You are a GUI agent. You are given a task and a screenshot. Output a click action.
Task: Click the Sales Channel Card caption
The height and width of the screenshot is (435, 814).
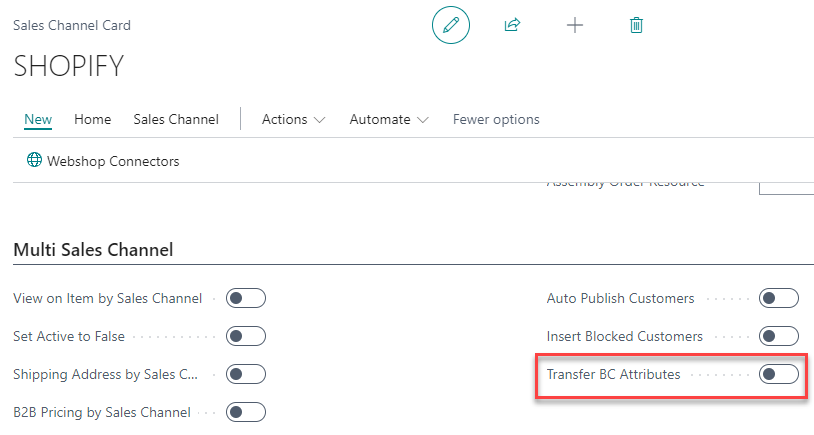(x=72, y=25)
